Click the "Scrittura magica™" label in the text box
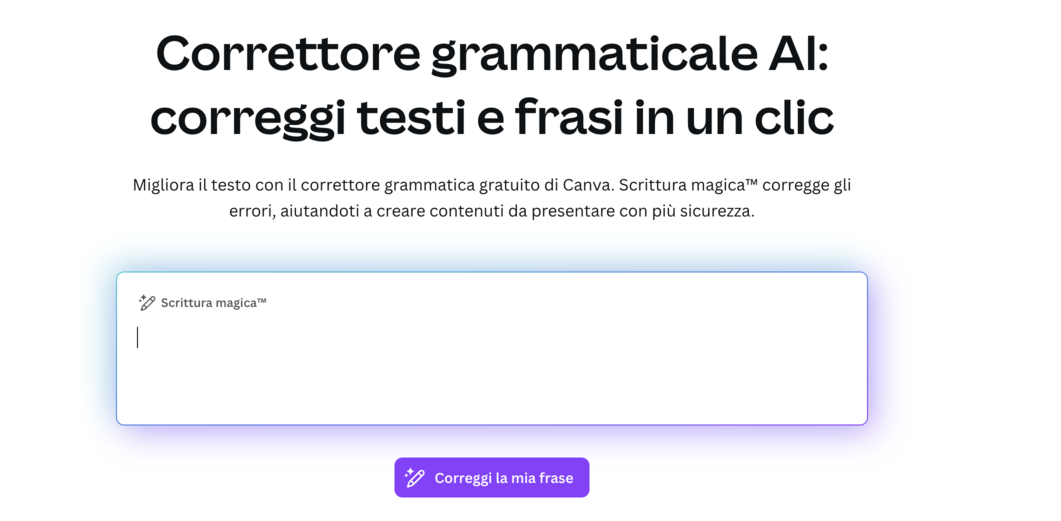This screenshot has width=1061, height=521. tap(213, 302)
